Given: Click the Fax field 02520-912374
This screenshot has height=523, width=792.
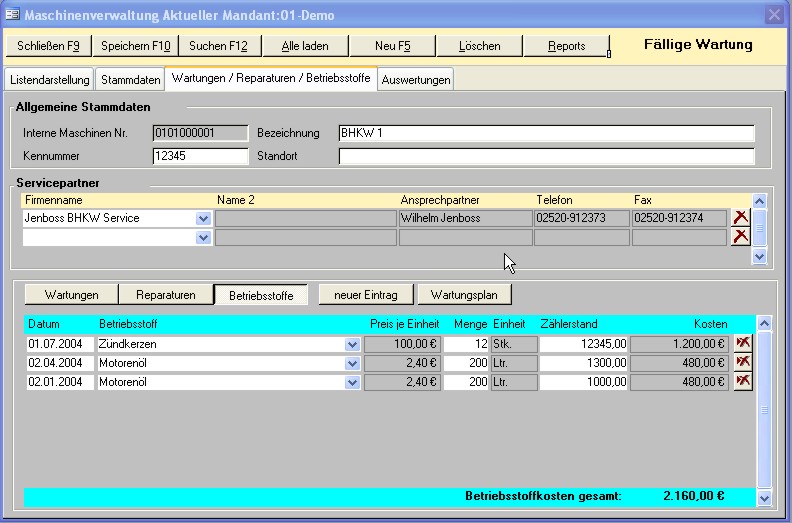Looking at the screenshot, I should pyautogui.click(x=679, y=218).
